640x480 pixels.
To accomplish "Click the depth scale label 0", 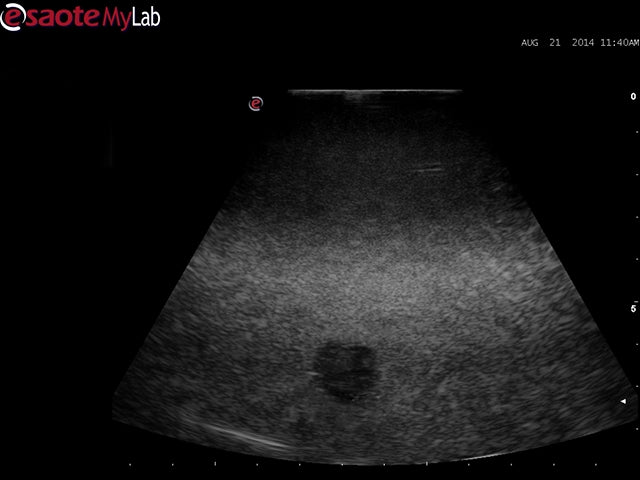I will coord(633,96).
